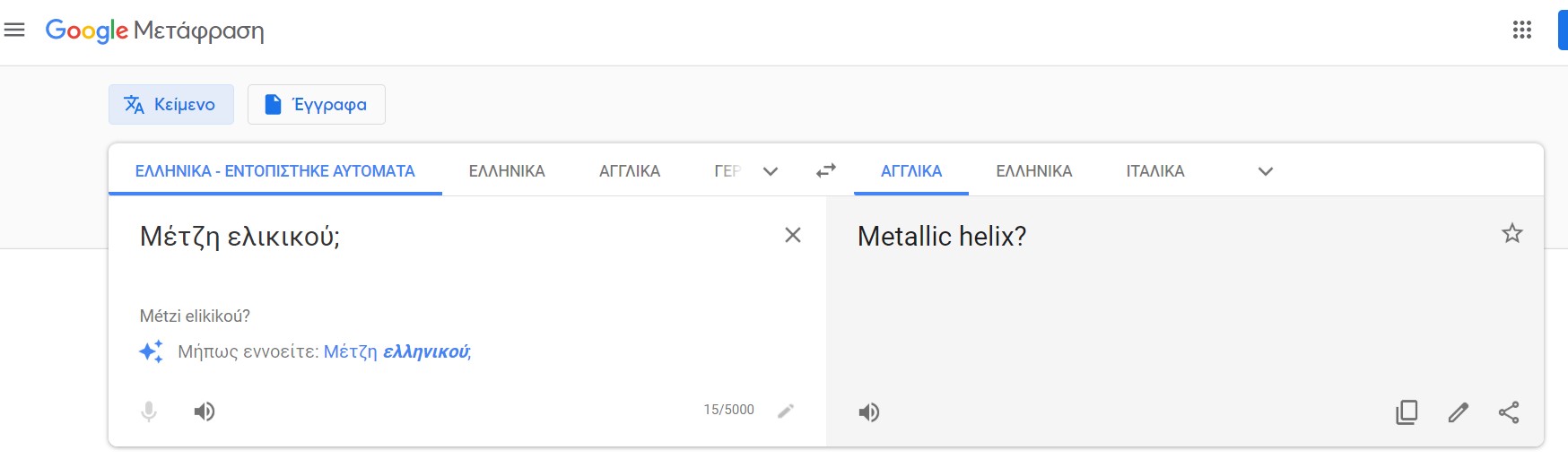Clear the source text

(793, 235)
